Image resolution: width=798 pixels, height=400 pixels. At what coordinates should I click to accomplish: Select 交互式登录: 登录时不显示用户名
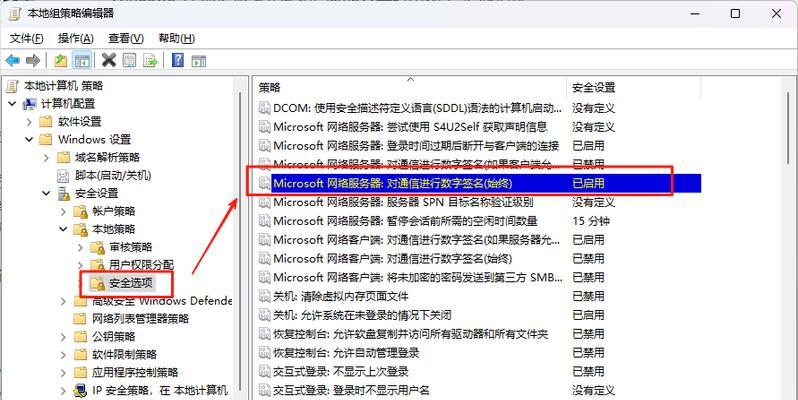click(x=351, y=390)
